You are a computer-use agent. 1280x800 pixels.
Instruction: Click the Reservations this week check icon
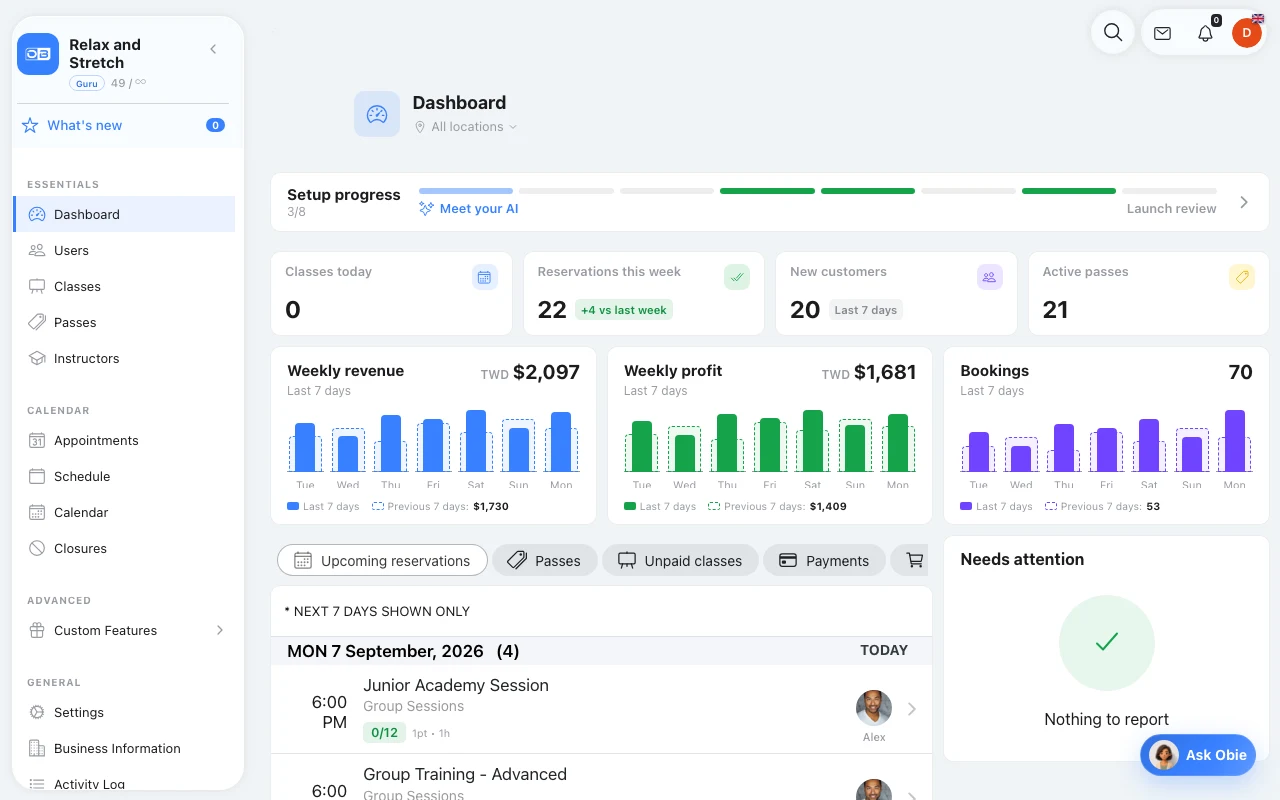click(x=737, y=277)
